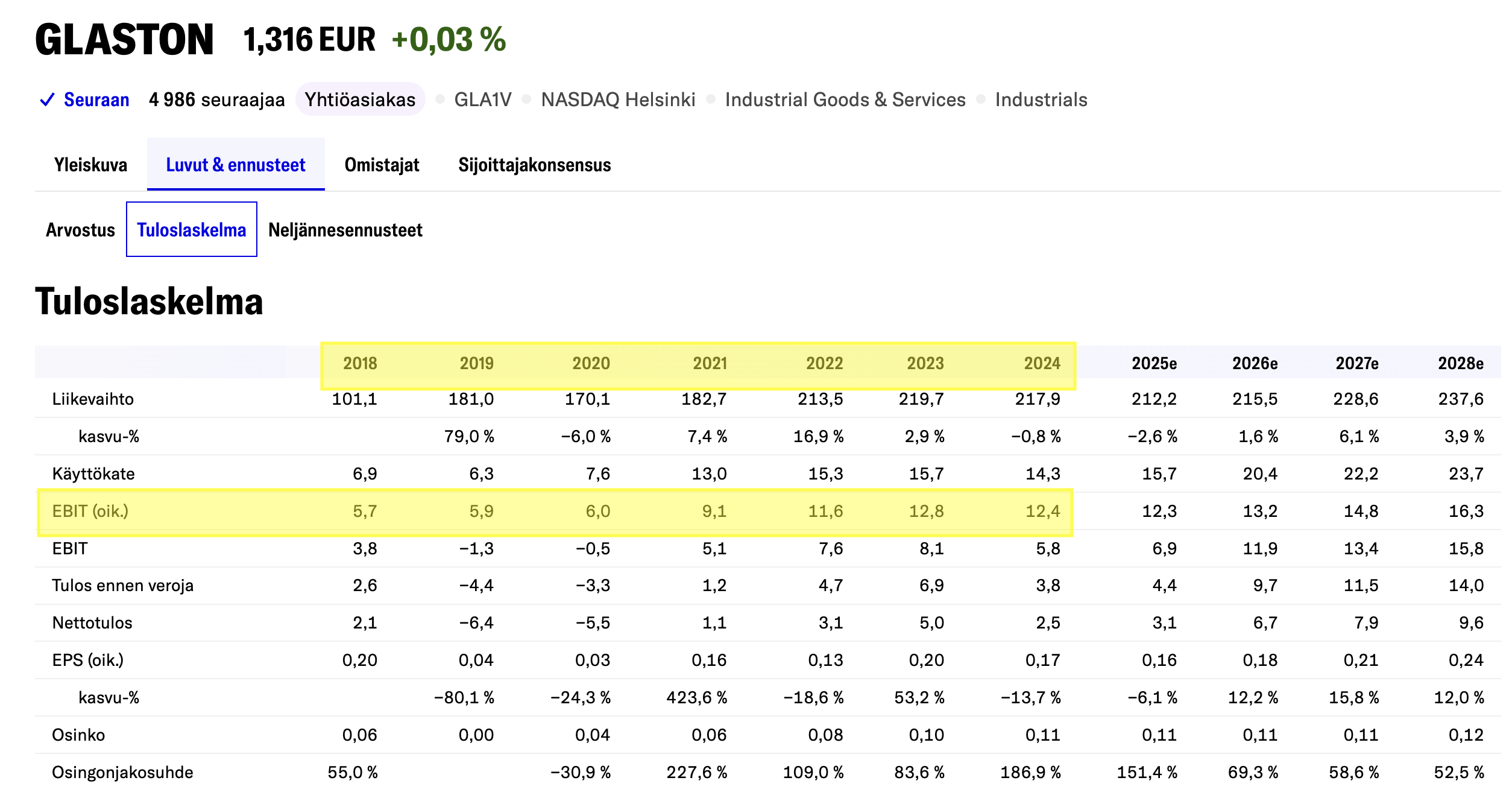Open the Yleiskuva tab
Screen dimensions: 1512x801
pyautogui.click(x=90, y=165)
